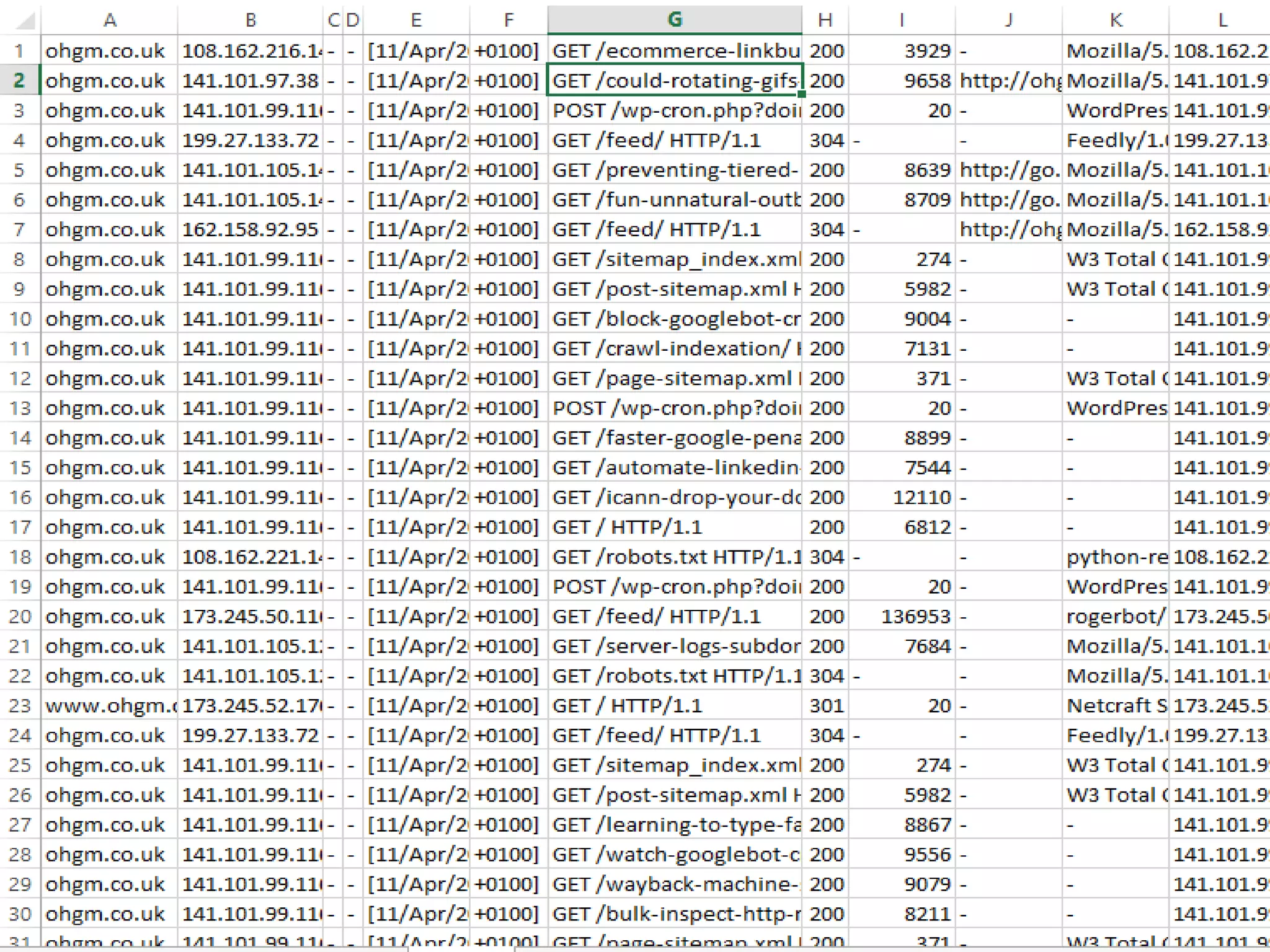This screenshot has width=1270, height=952.
Task: Click row 2 header number
Action: 20,81
